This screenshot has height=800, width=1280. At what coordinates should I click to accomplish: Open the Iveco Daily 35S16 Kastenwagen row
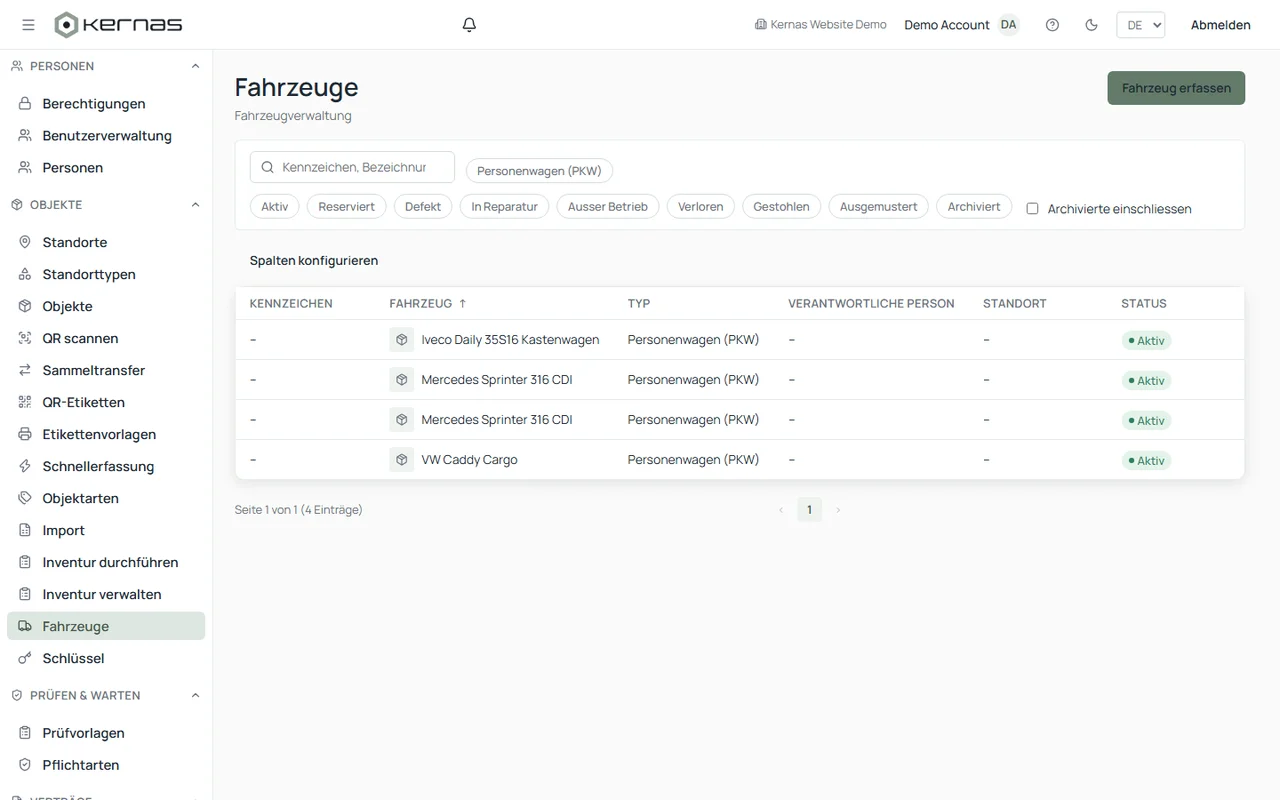(x=740, y=340)
